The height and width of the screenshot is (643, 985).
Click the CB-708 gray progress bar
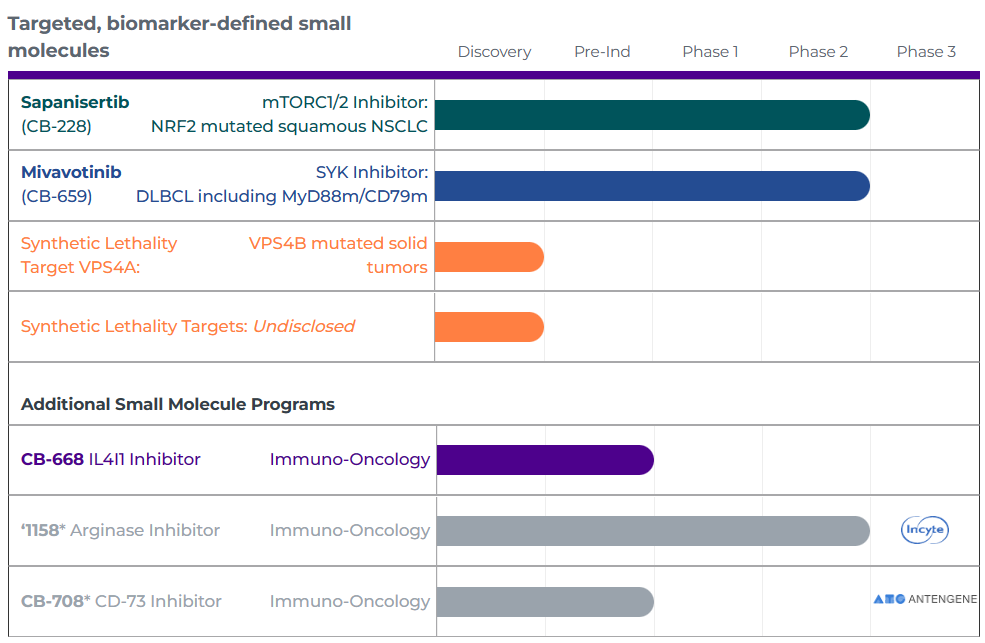click(x=545, y=602)
